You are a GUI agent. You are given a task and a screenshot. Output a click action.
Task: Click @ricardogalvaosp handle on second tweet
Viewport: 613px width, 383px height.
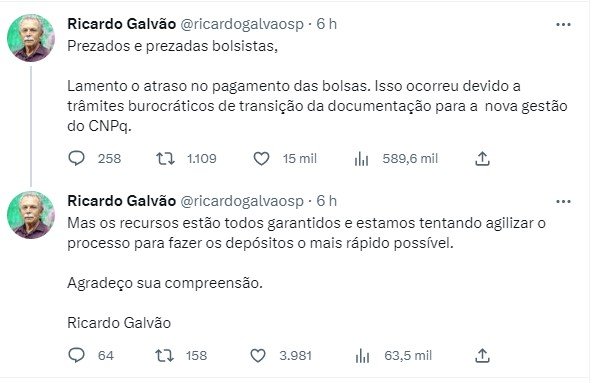(x=242, y=201)
